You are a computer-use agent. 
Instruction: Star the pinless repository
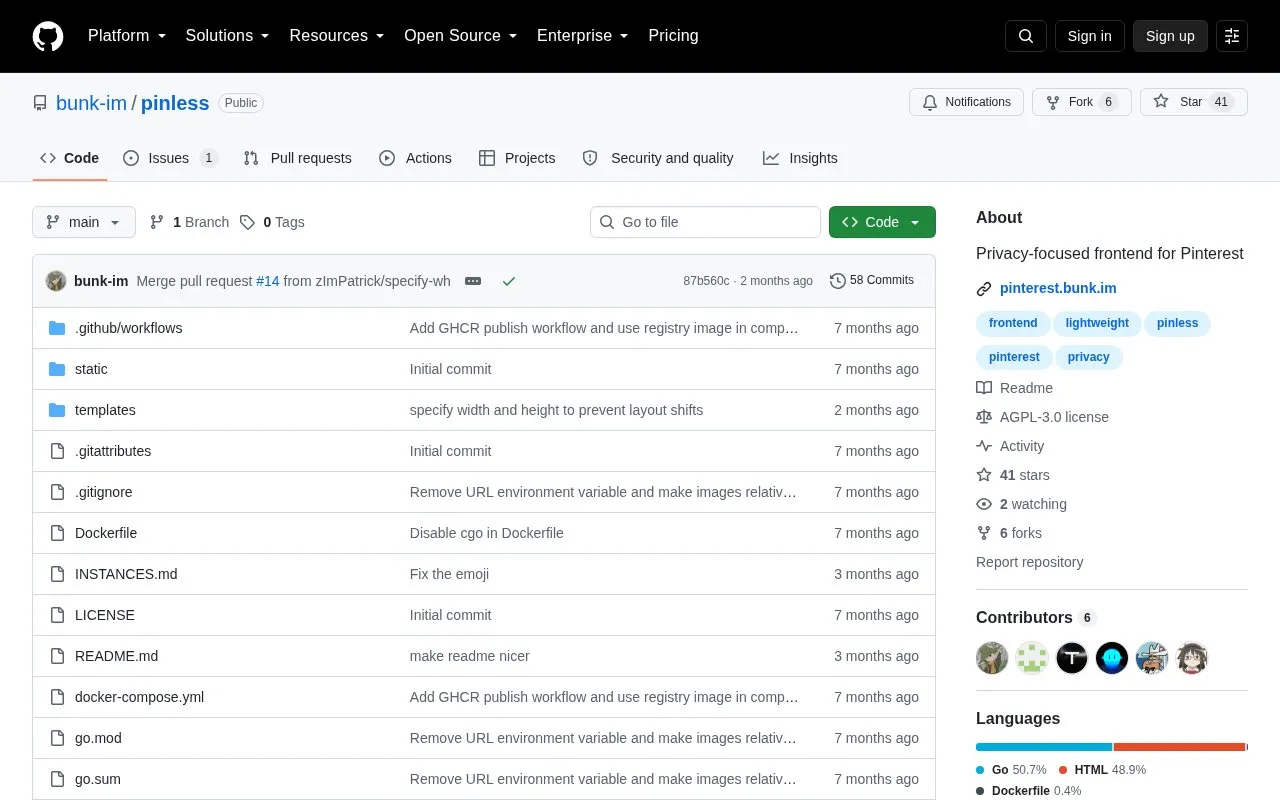click(x=1193, y=102)
